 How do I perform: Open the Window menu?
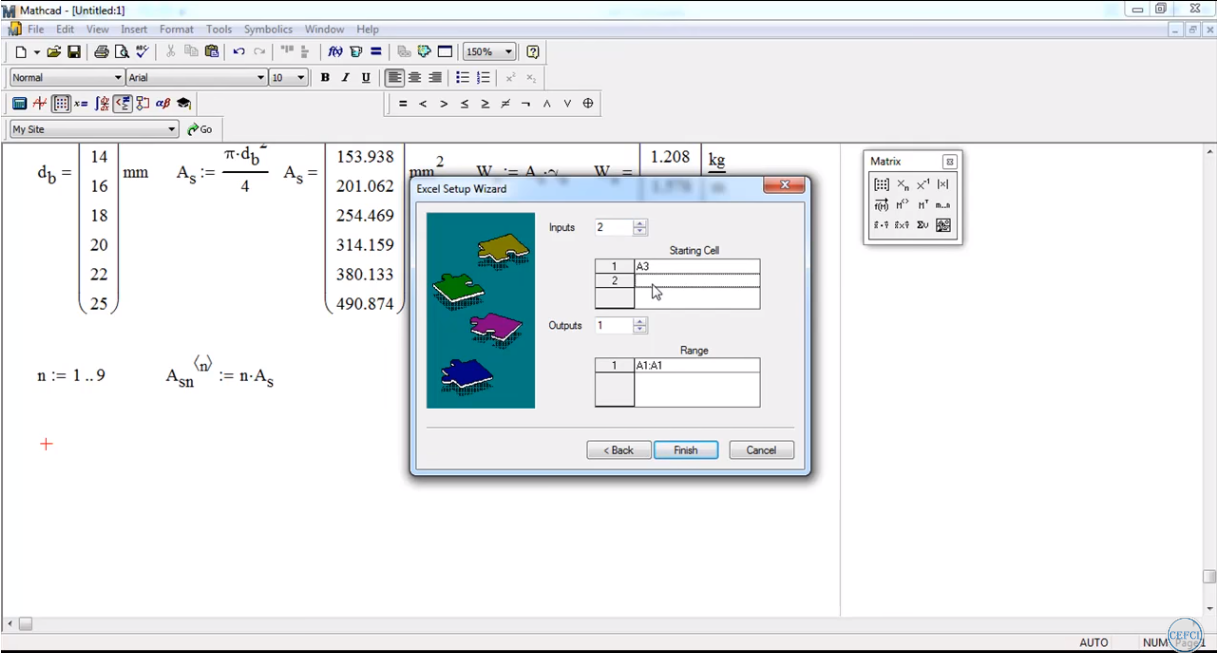[x=325, y=29]
